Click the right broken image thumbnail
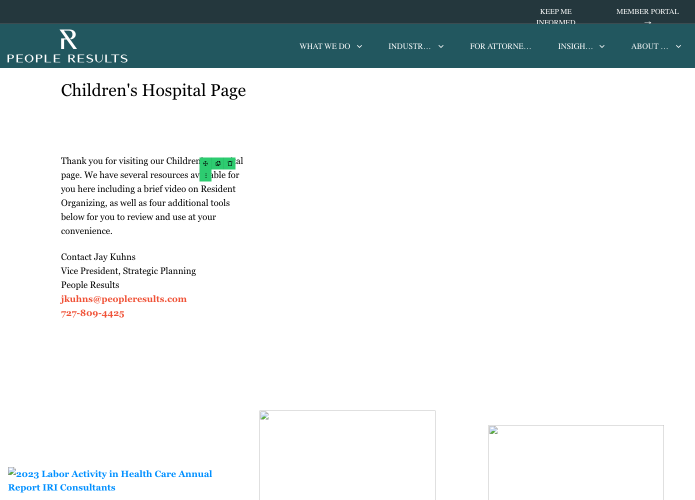Screen dimensions: 695x500 pyautogui.click(x=575, y=462)
